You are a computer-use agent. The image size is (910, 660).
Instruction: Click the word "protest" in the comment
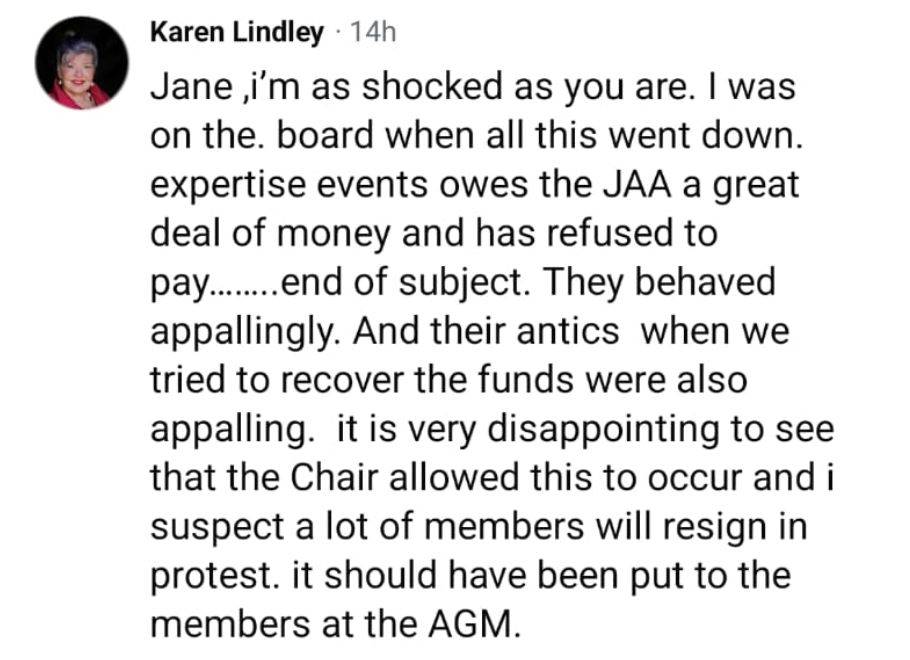tap(207, 577)
